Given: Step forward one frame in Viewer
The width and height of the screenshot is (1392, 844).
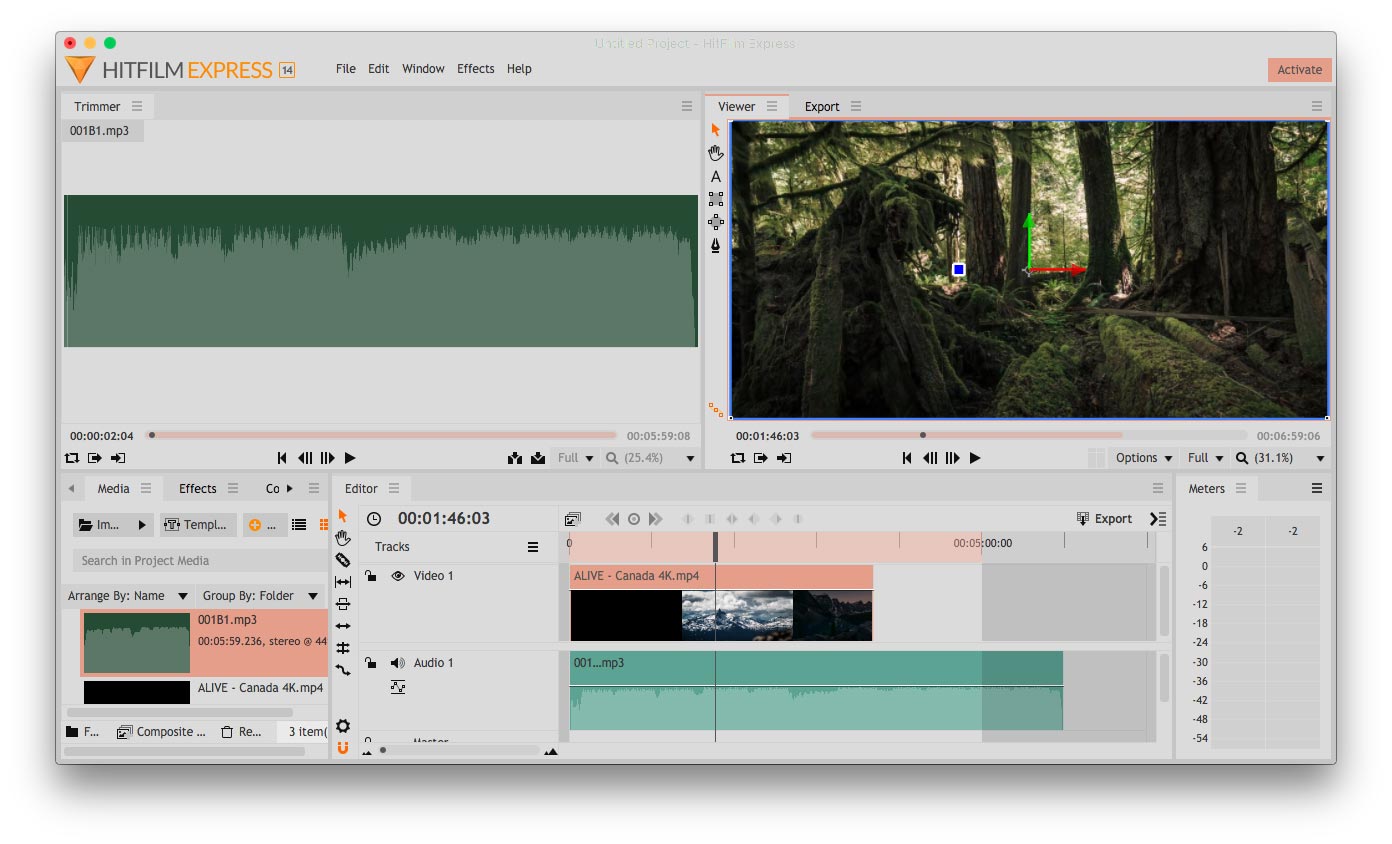Looking at the screenshot, I should pos(952,458).
